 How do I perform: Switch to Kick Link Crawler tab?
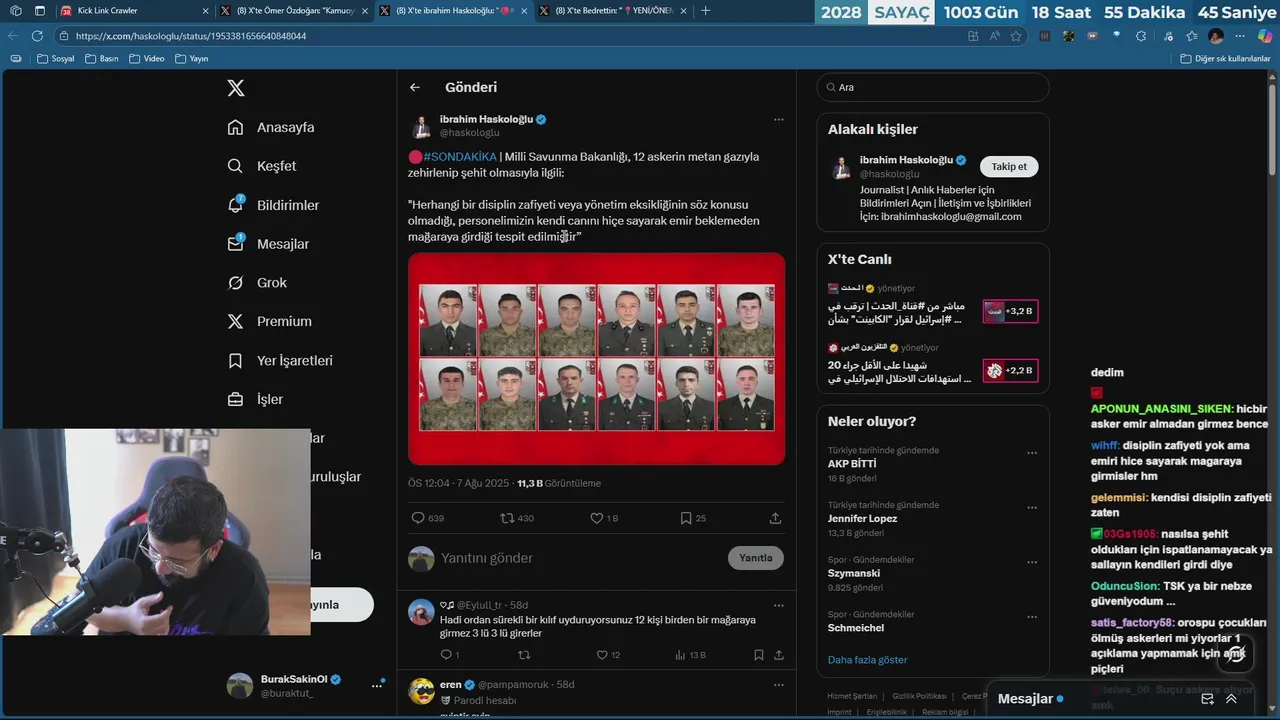[134, 10]
